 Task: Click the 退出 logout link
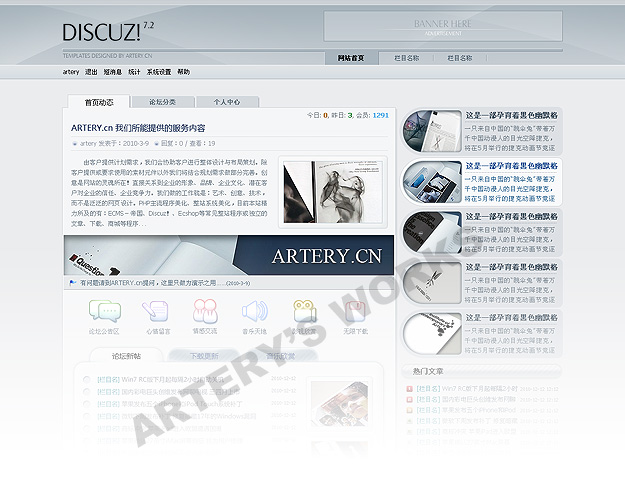[x=91, y=72]
